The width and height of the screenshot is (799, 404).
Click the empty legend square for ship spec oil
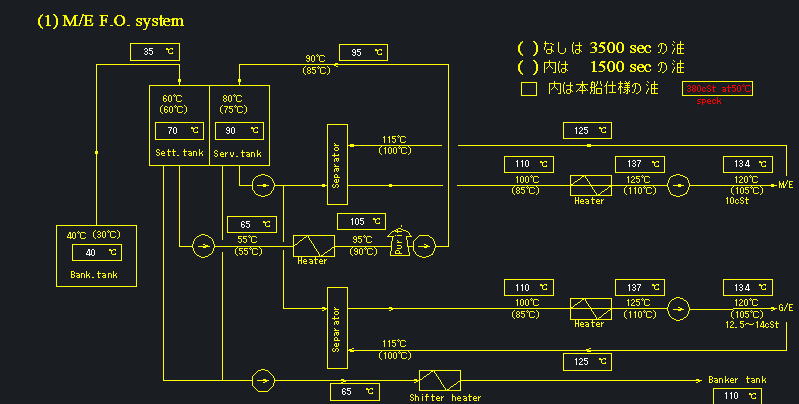pos(530,88)
